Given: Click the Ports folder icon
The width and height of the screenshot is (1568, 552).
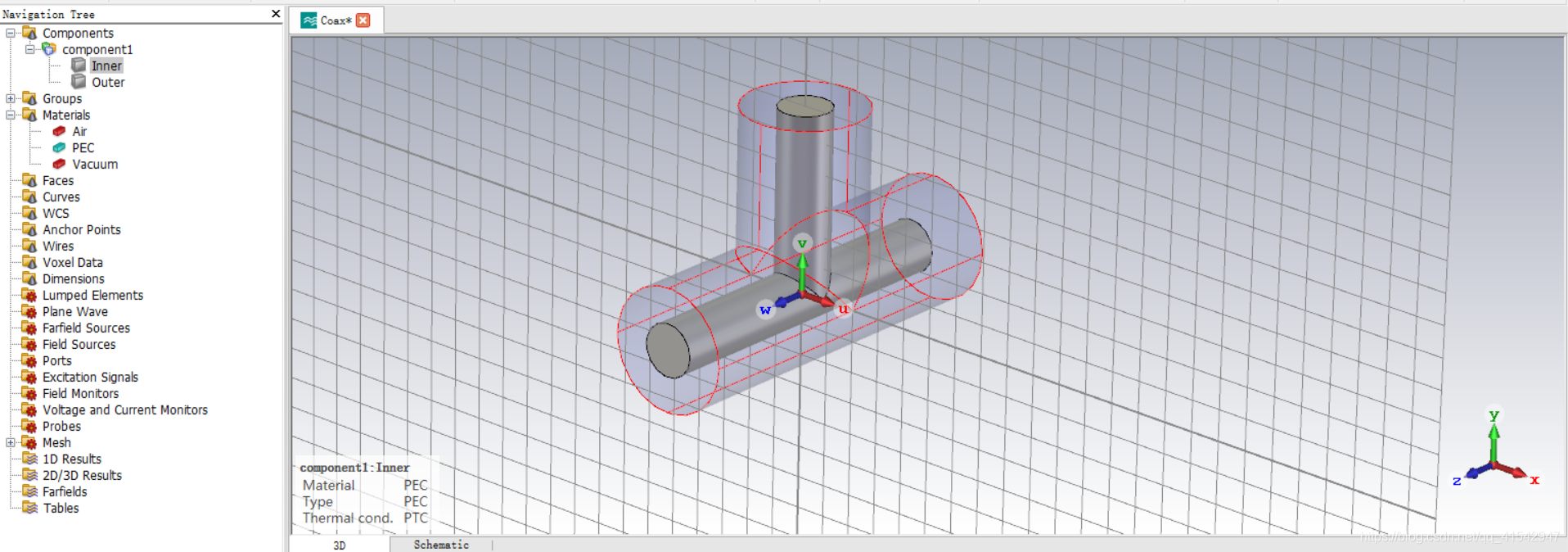Looking at the screenshot, I should (x=29, y=360).
